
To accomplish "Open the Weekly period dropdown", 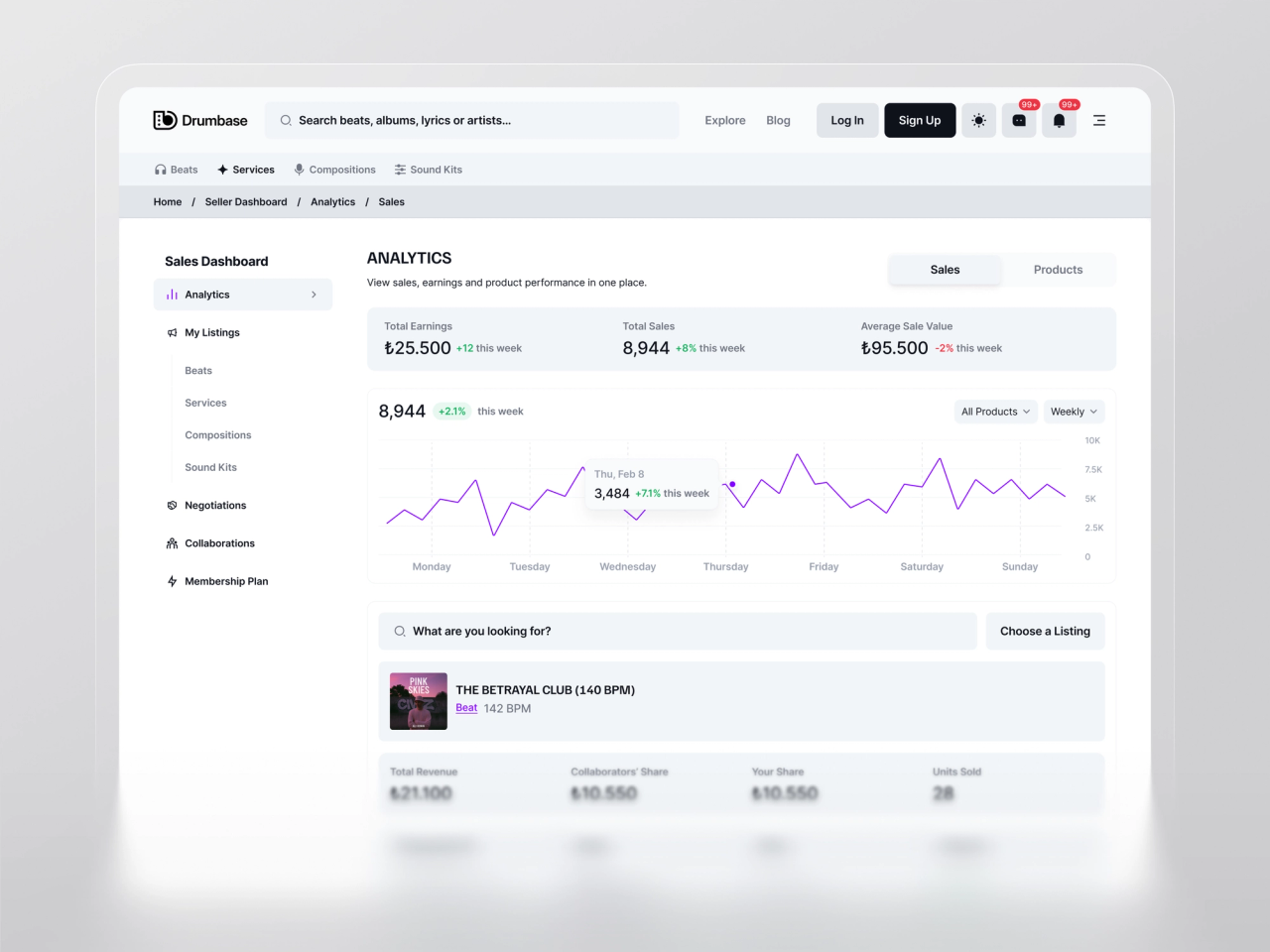I will click(x=1074, y=412).
